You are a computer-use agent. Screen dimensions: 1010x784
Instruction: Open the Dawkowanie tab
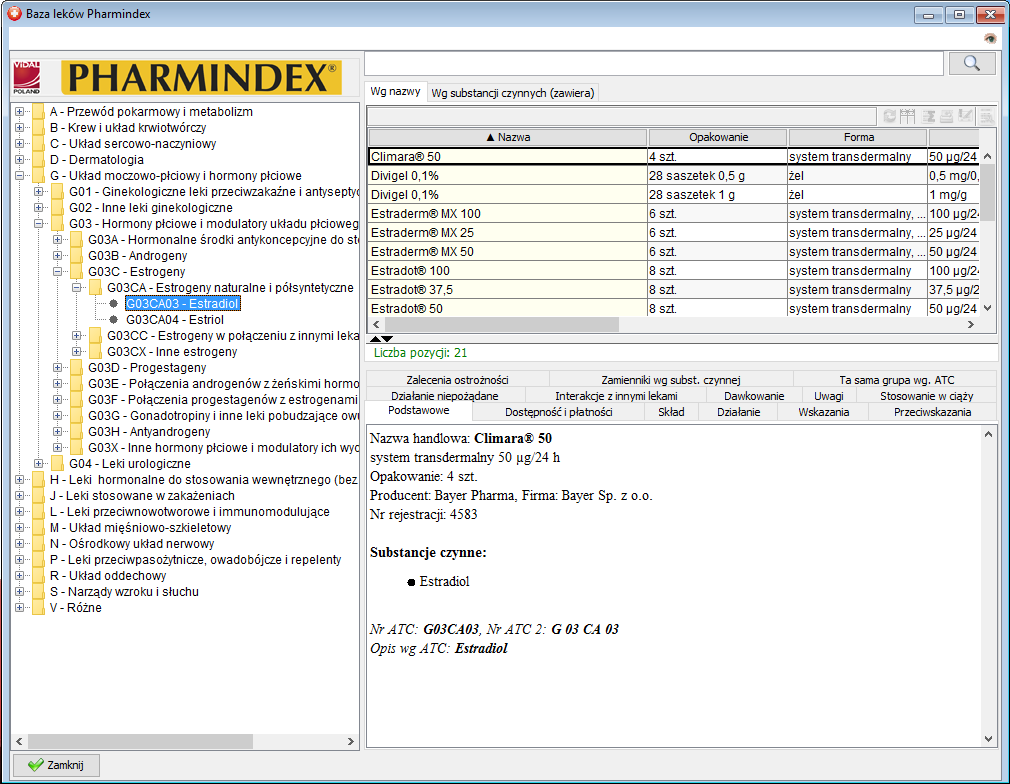pos(754,396)
